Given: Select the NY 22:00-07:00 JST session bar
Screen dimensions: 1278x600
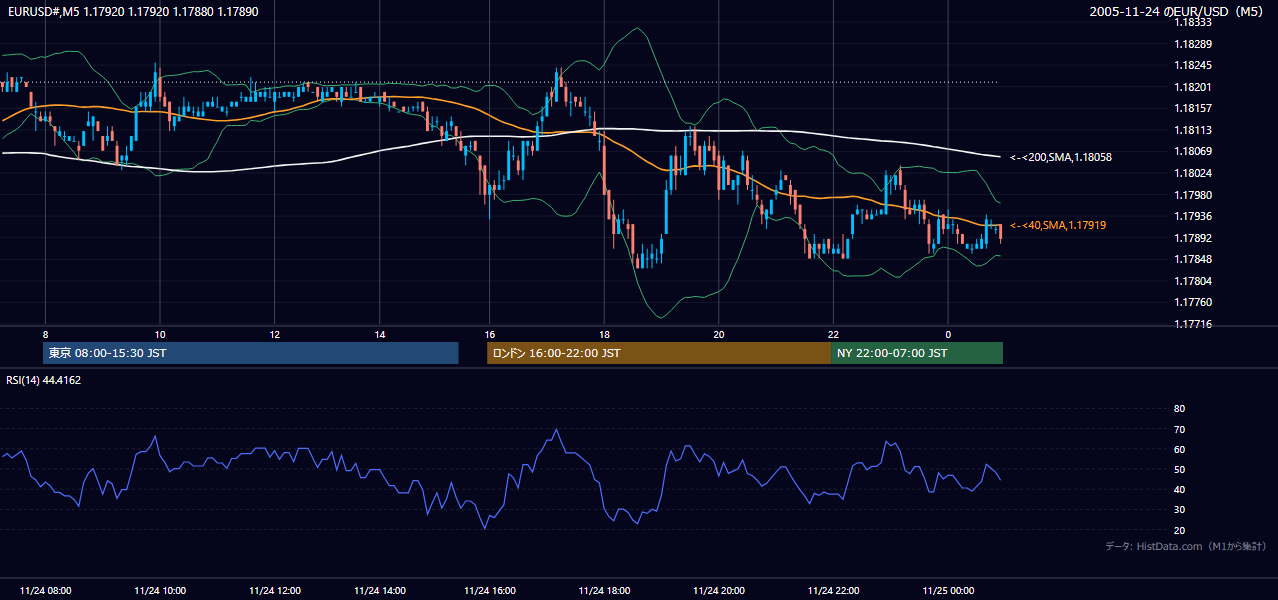Looking at the screenshot, I should point(917,353).
